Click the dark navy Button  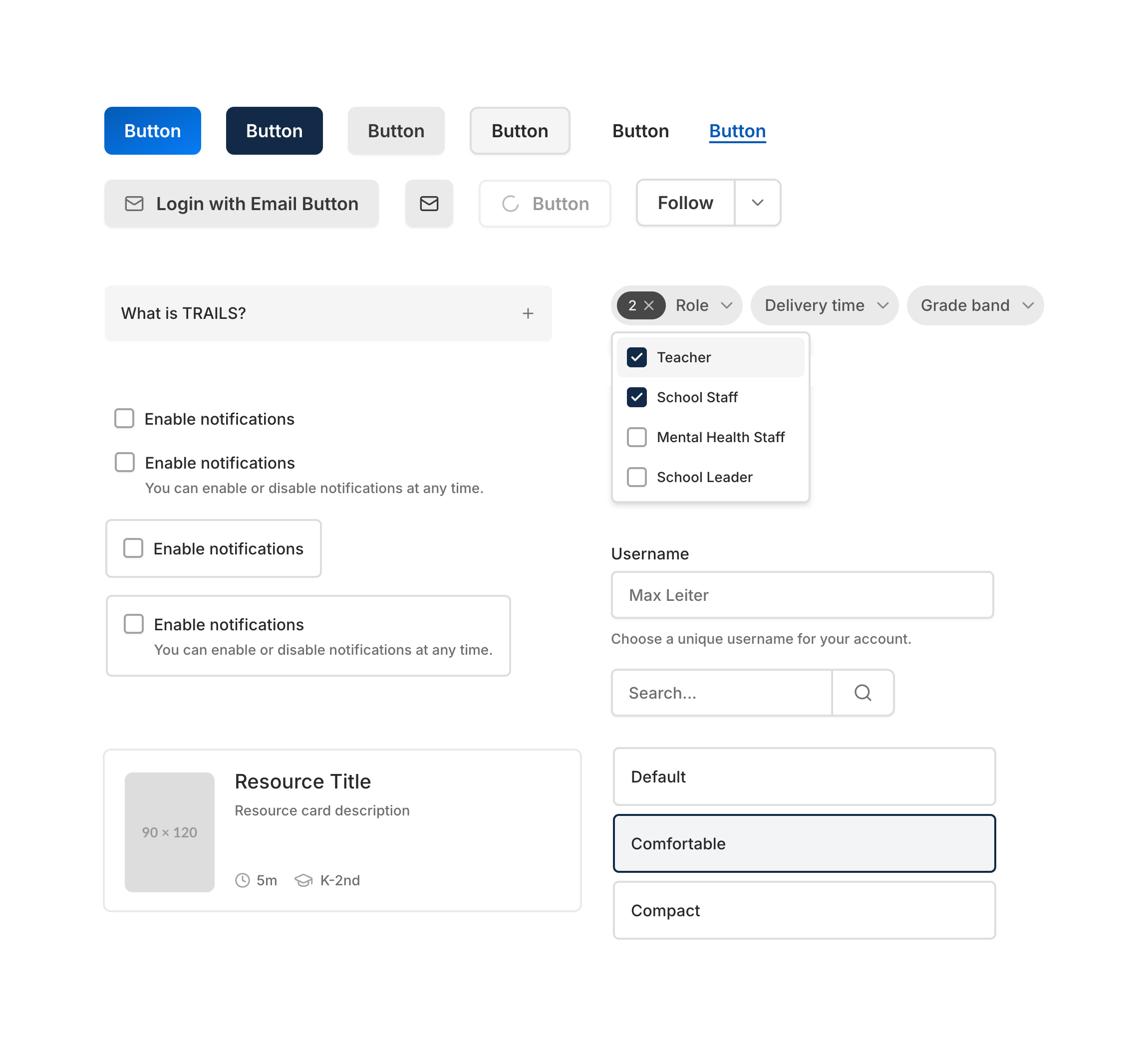point(275,130)
